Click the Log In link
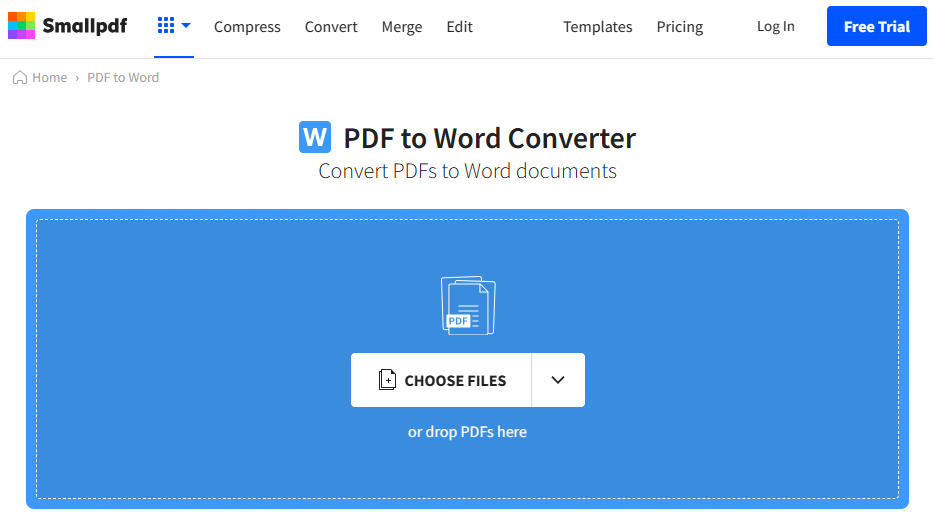This screenshot has width=933, height=512. pos(775,26)
